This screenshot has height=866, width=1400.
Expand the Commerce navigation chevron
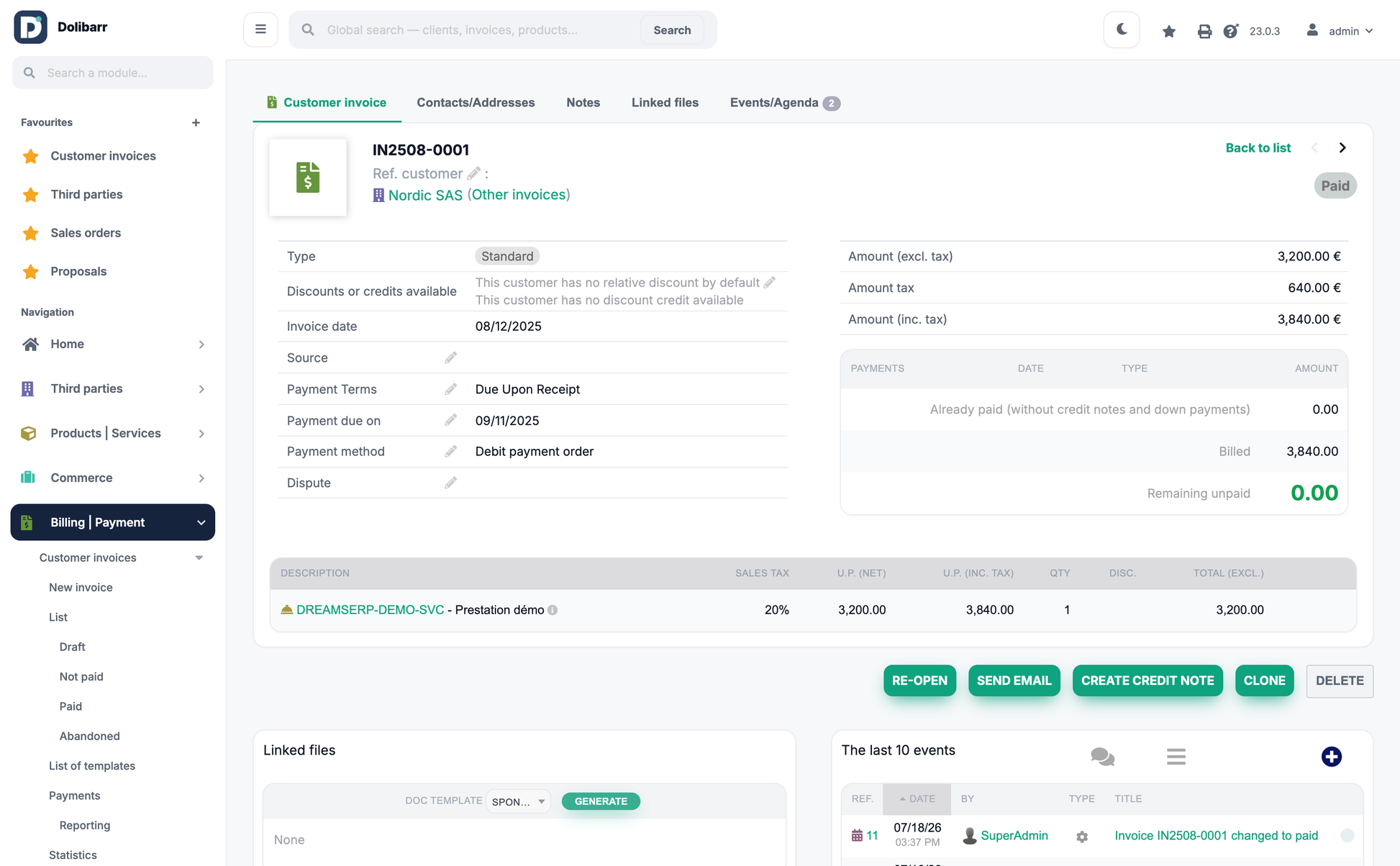201,478
